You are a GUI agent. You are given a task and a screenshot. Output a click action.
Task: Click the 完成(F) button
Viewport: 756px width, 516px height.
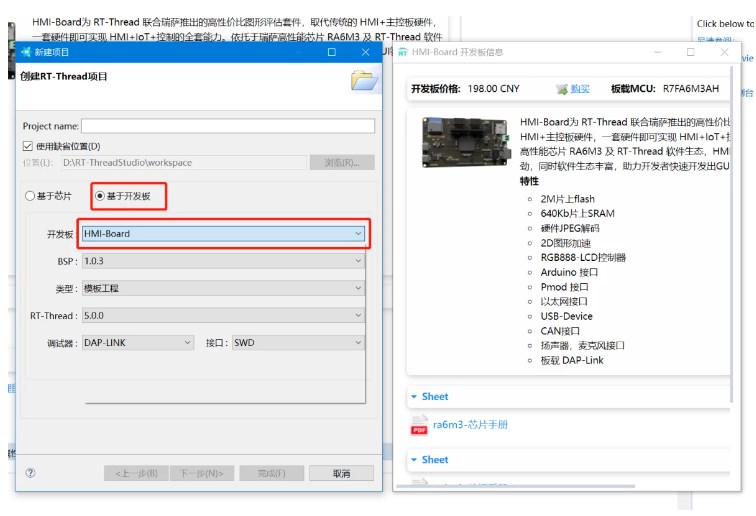(271, 473)
